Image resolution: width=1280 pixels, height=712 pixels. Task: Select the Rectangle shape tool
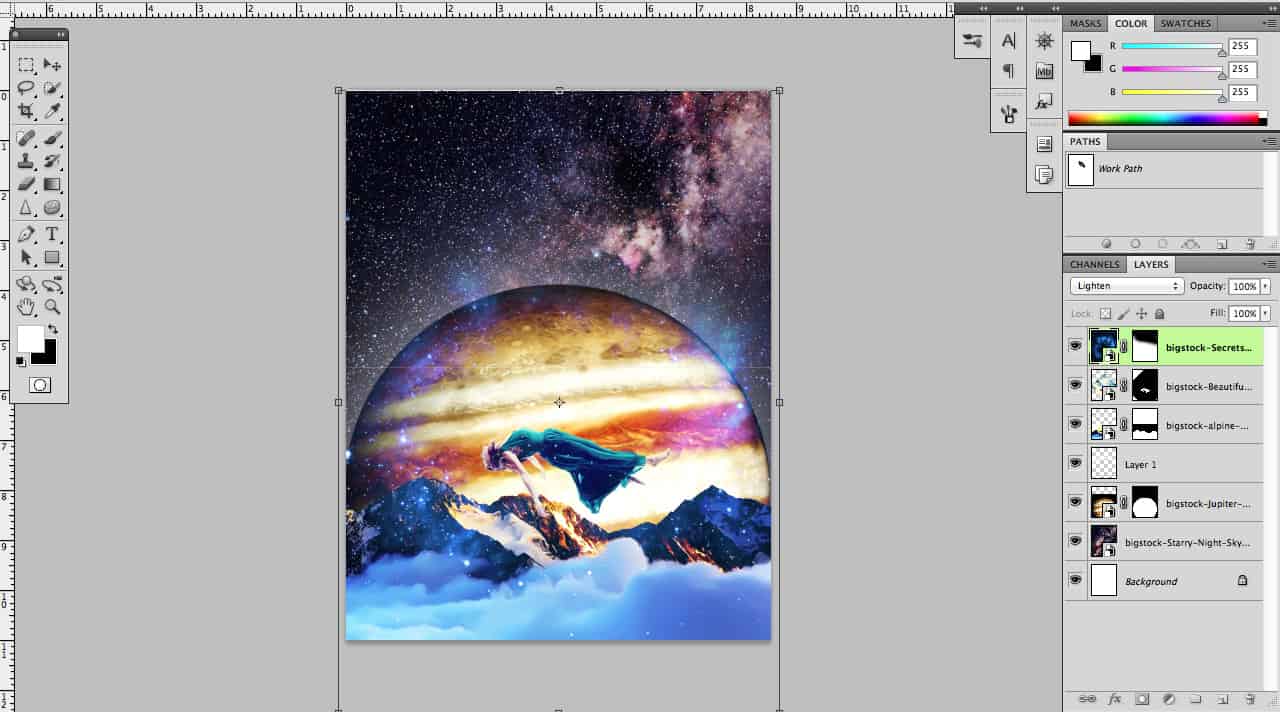tap(52, 257)
